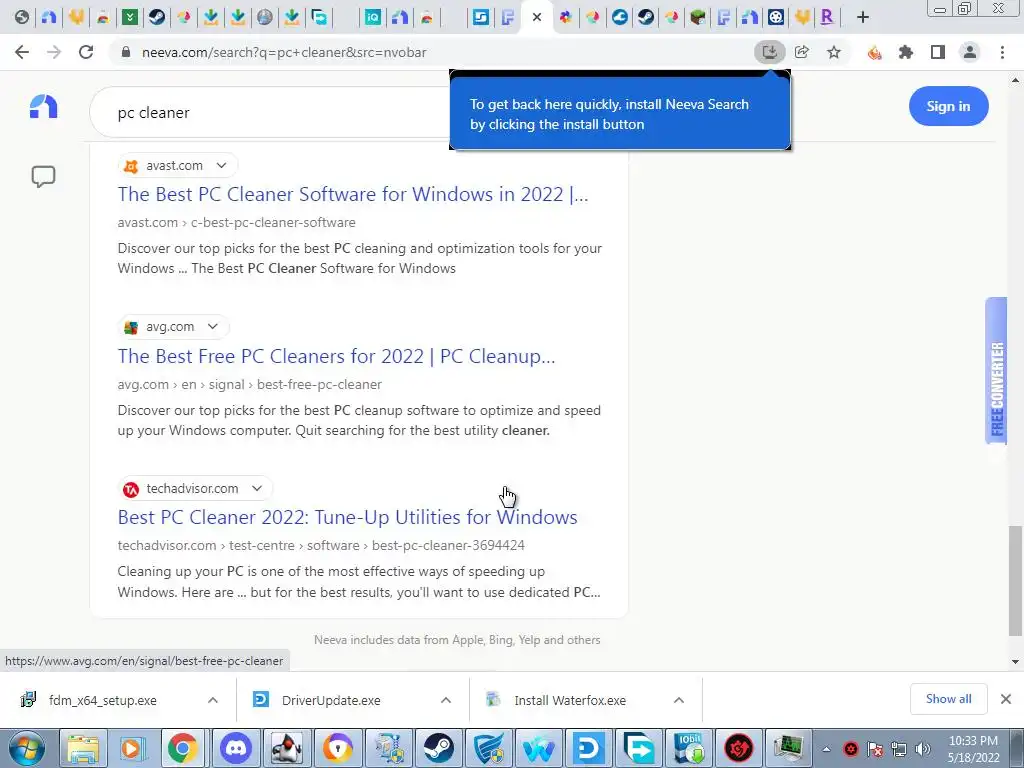Switch to Chrome in the taskbar

point(183,748)
